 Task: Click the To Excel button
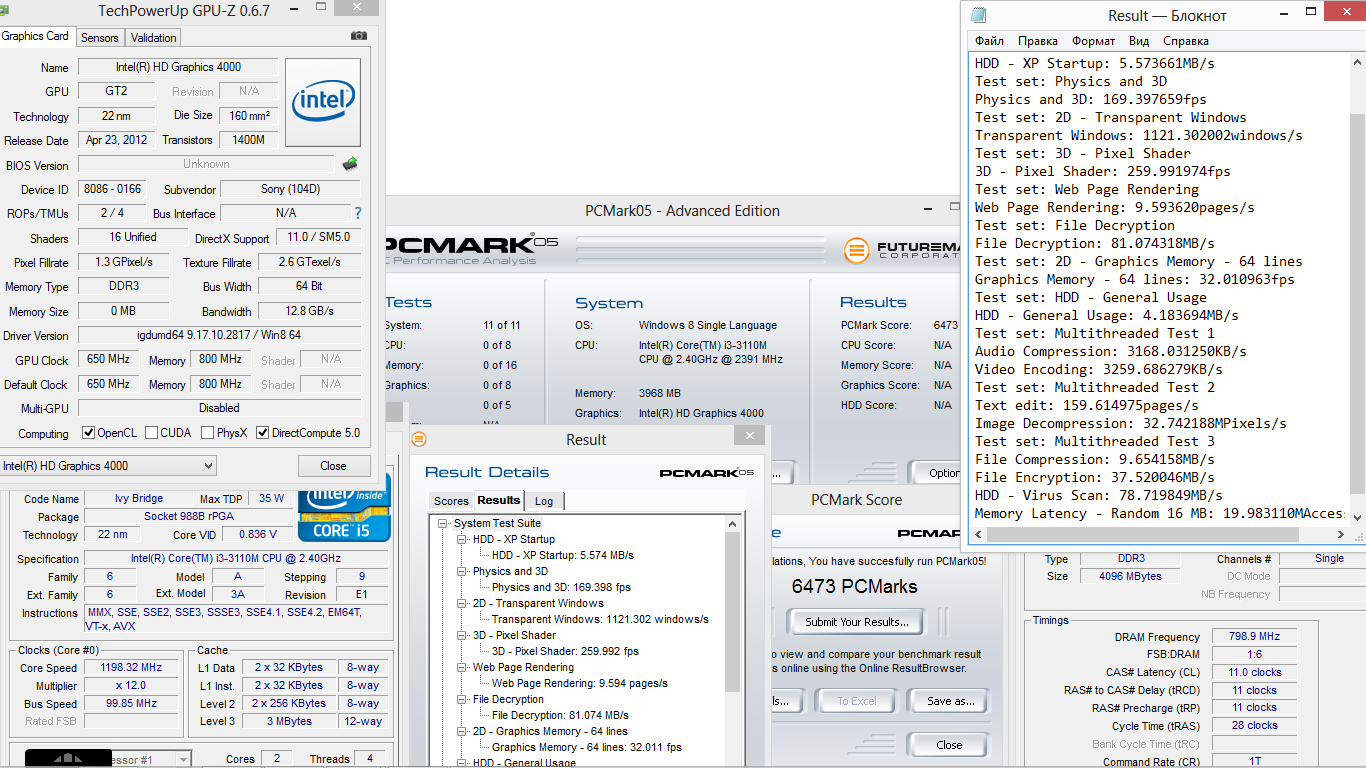click(x=857, y=701)
